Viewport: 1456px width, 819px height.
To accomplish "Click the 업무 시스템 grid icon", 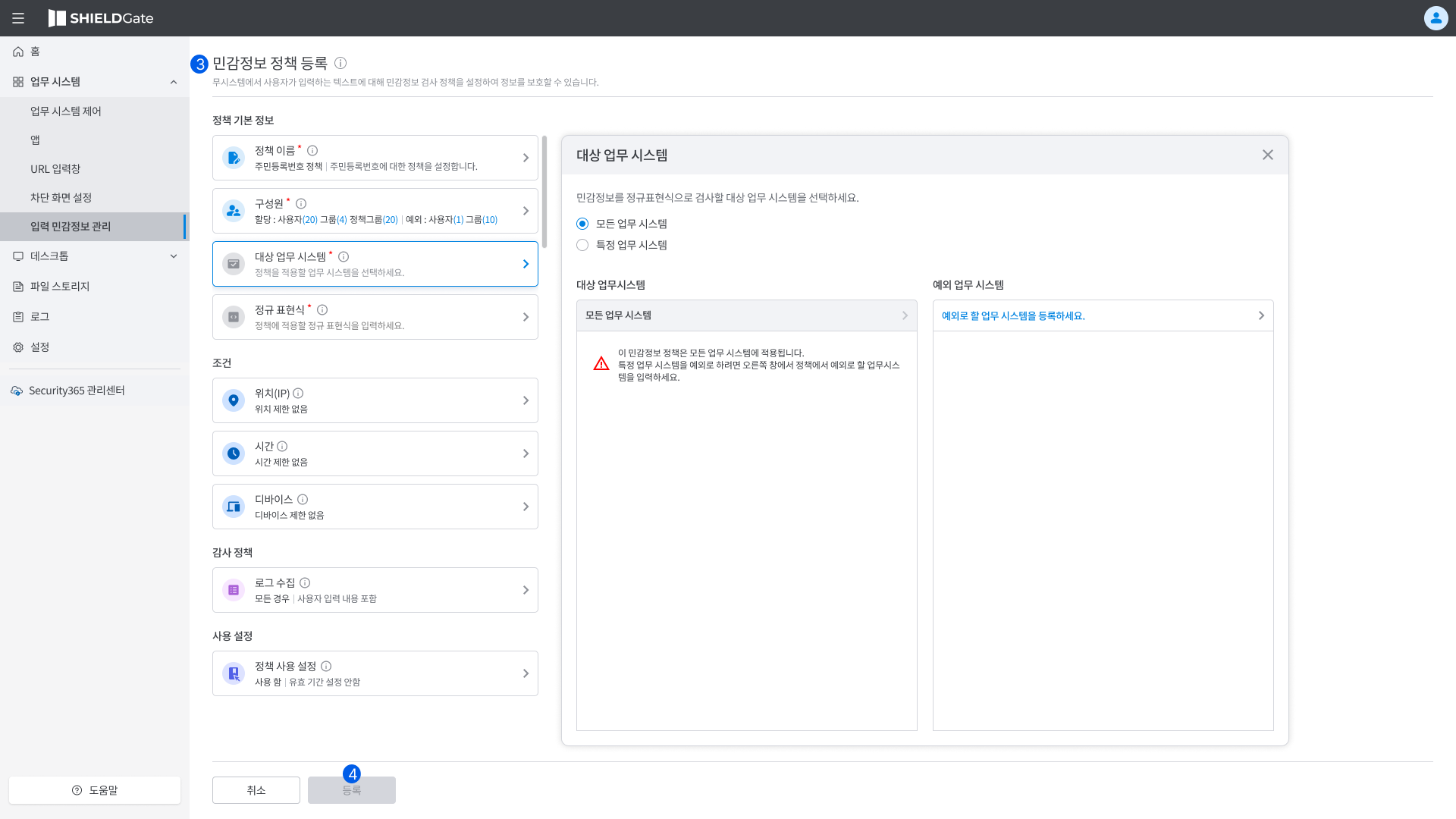I will coord(18,82).
